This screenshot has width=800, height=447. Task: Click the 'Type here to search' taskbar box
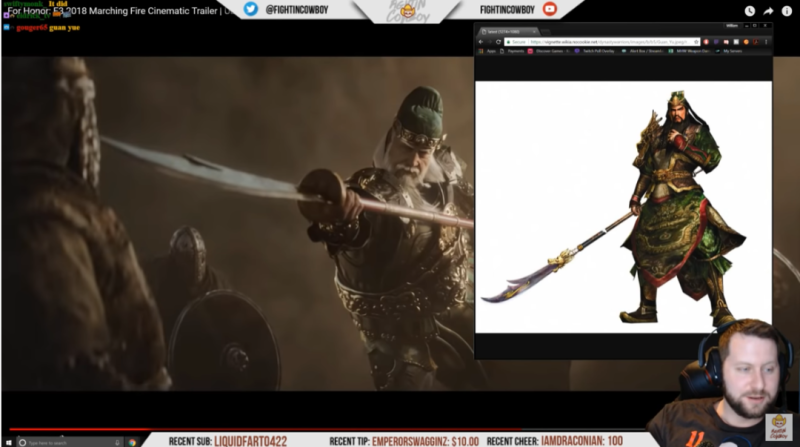(x=70, y=442)
